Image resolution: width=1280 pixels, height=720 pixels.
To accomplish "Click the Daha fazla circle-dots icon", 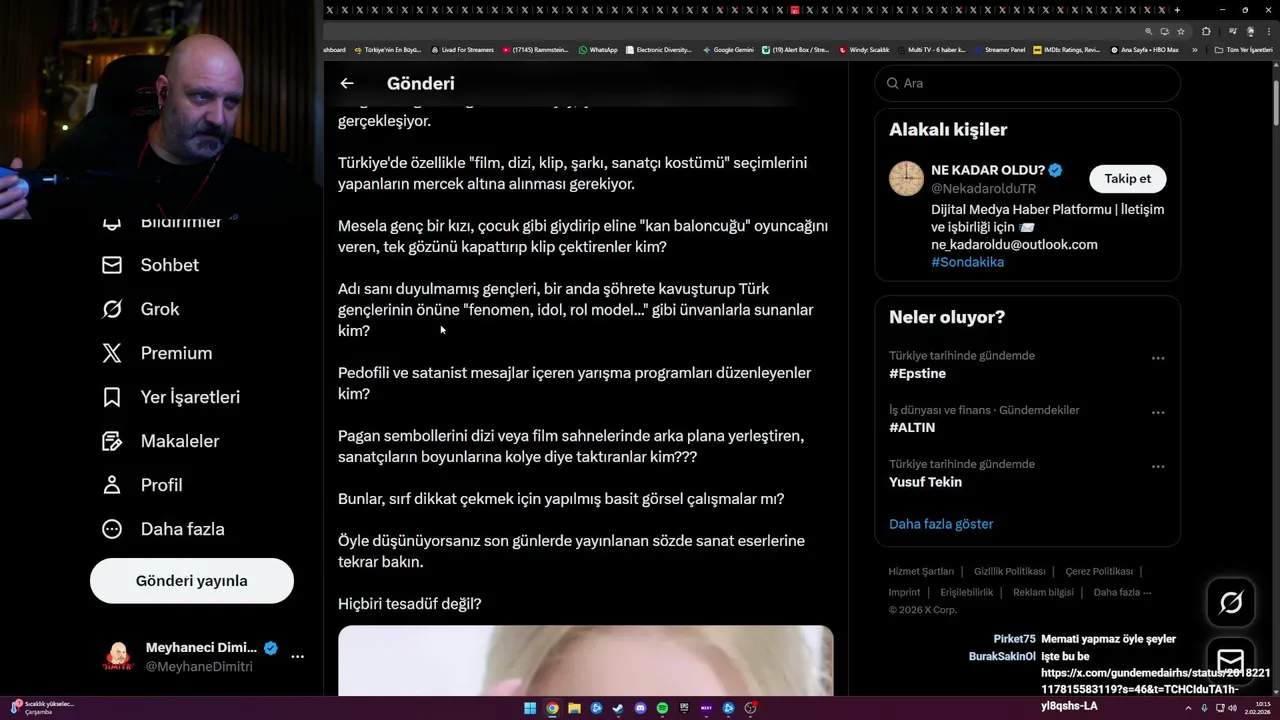I will tap(112, 529).
